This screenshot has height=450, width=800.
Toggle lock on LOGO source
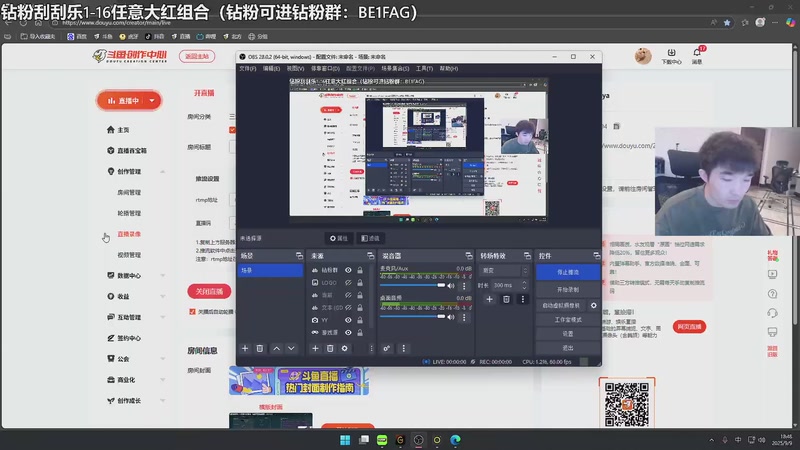coord(360,283)
